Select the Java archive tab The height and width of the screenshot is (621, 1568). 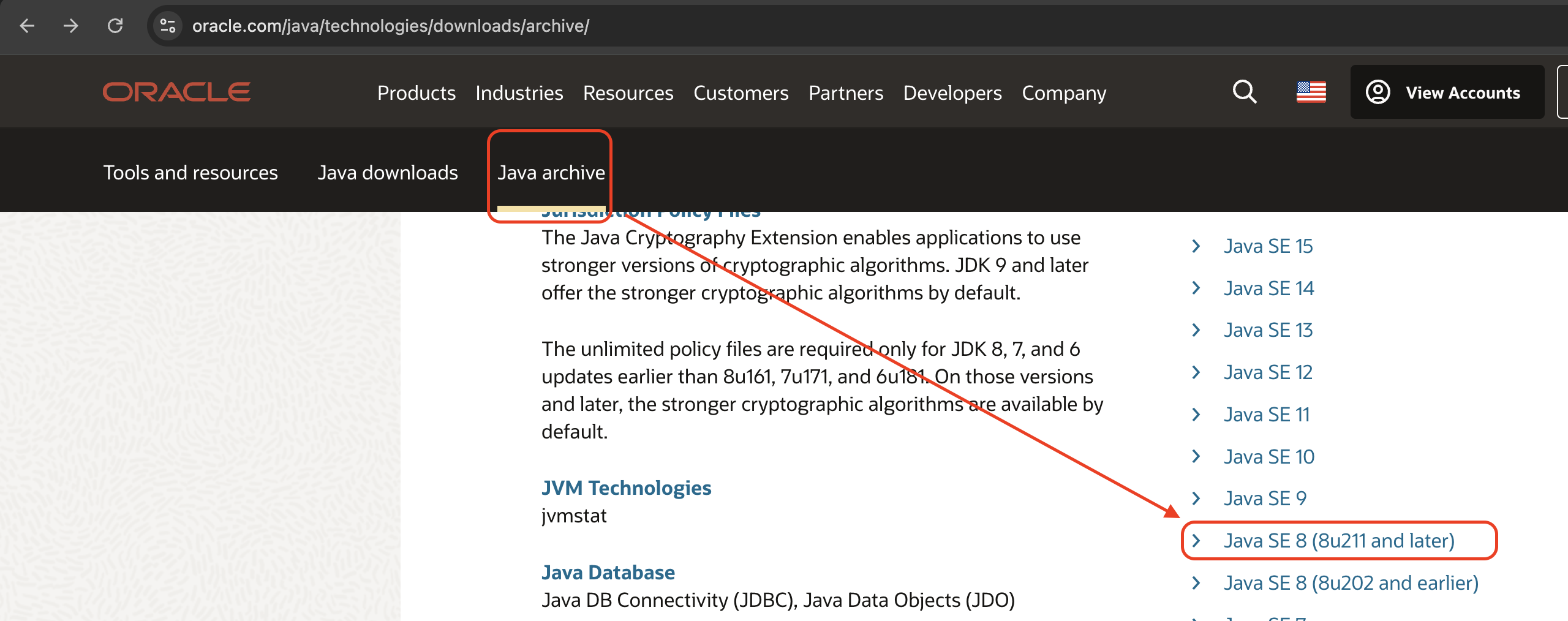pyautogui.click(x=551, y=173)
